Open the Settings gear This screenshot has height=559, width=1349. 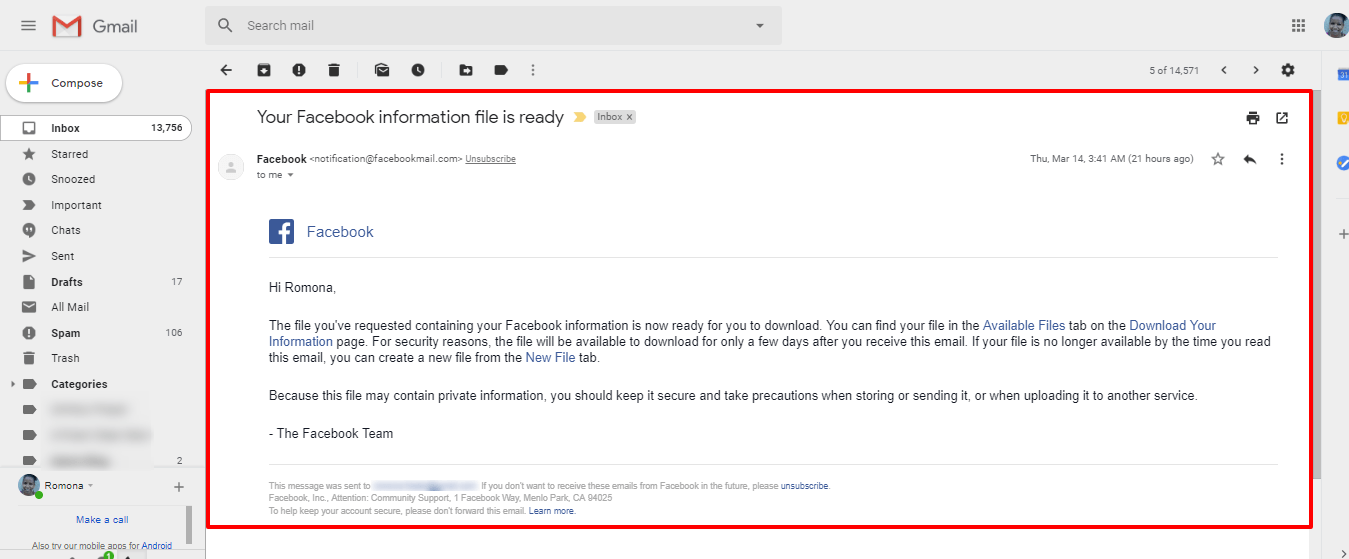coord(1288,70)
